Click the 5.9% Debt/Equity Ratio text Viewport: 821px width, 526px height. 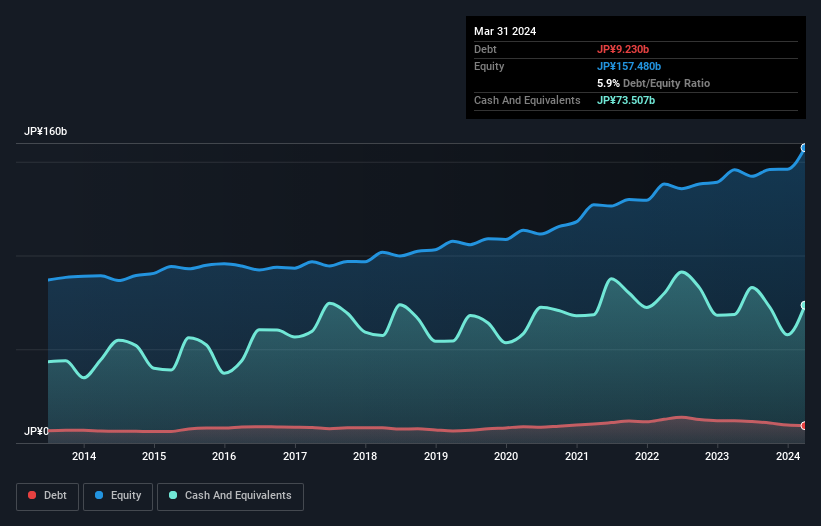653,83
